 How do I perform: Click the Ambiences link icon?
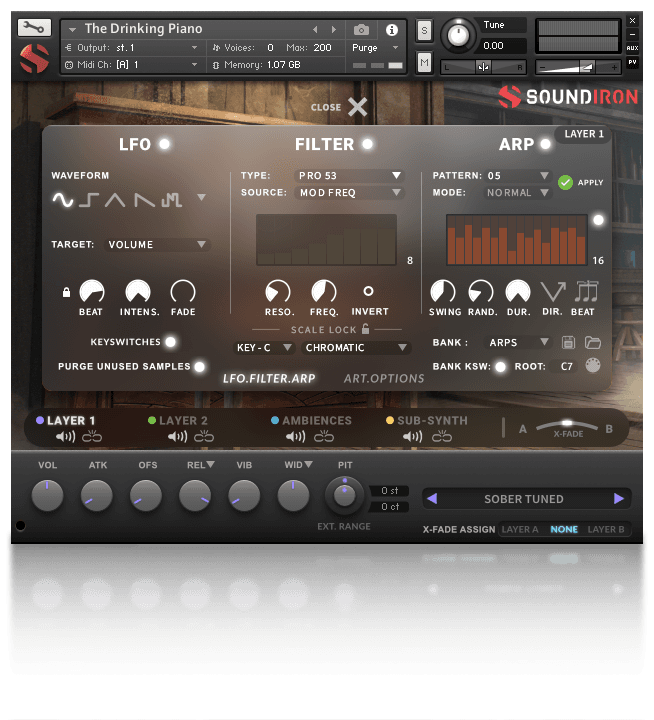pyautogui.click(x=324, y=436)
